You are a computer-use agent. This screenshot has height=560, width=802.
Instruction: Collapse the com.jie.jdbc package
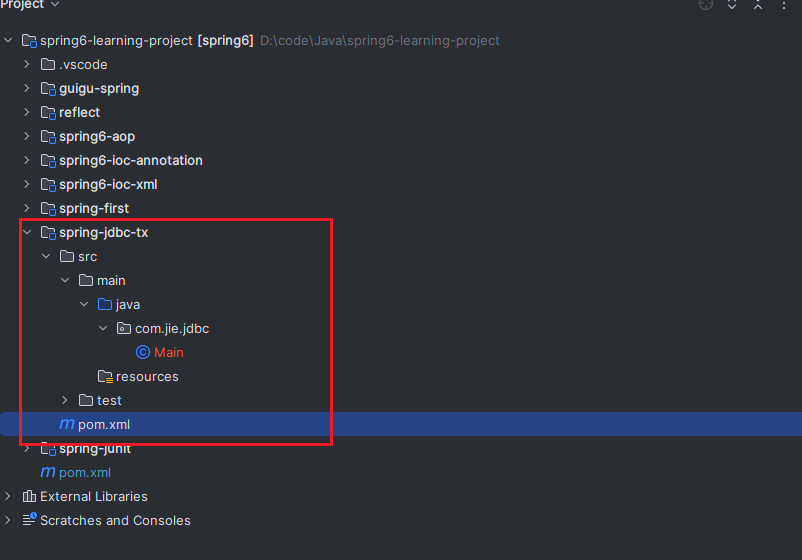103,328
